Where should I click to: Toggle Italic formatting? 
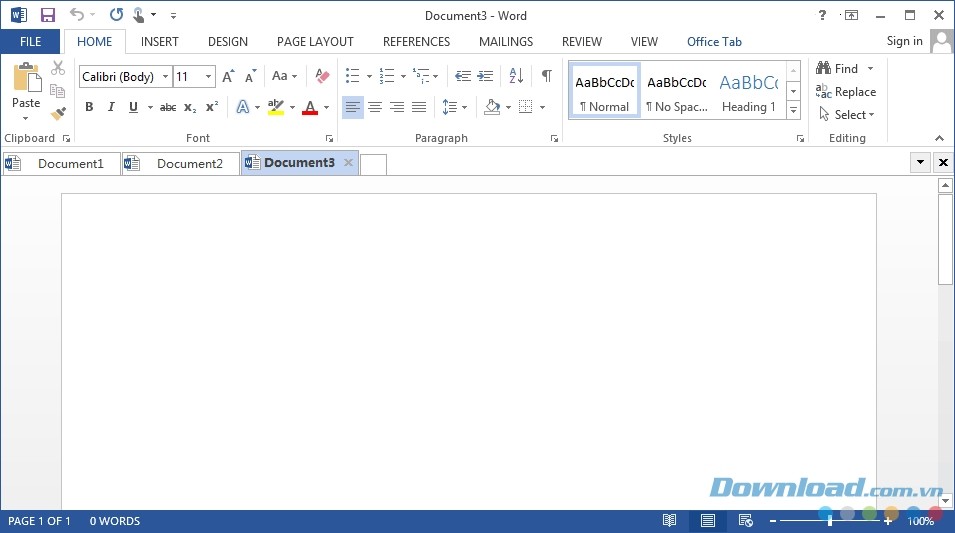point(111,107)
